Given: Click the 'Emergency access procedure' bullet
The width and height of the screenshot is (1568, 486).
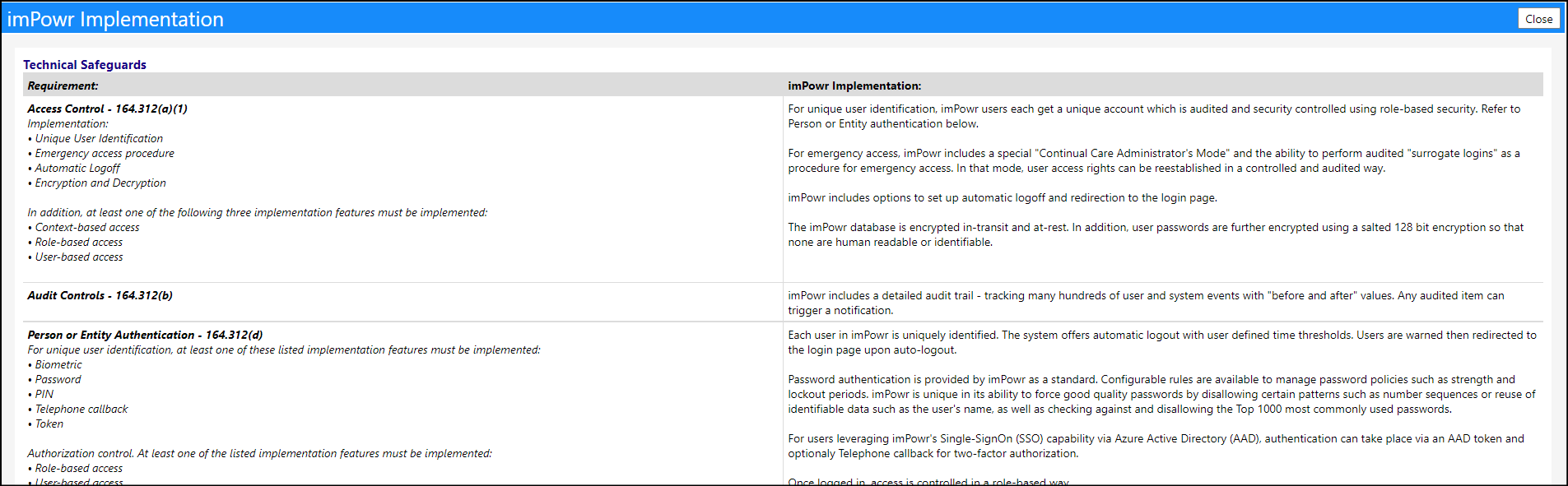Looking at the screenshot, I should [105, 153].
